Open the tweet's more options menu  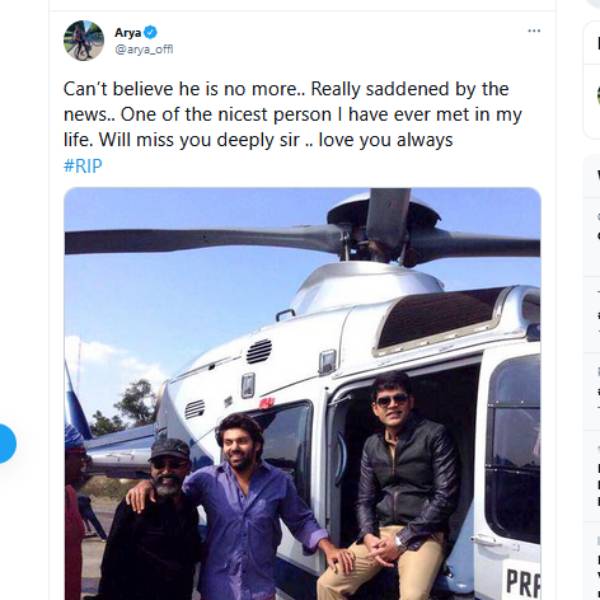[x=534, y=31]
